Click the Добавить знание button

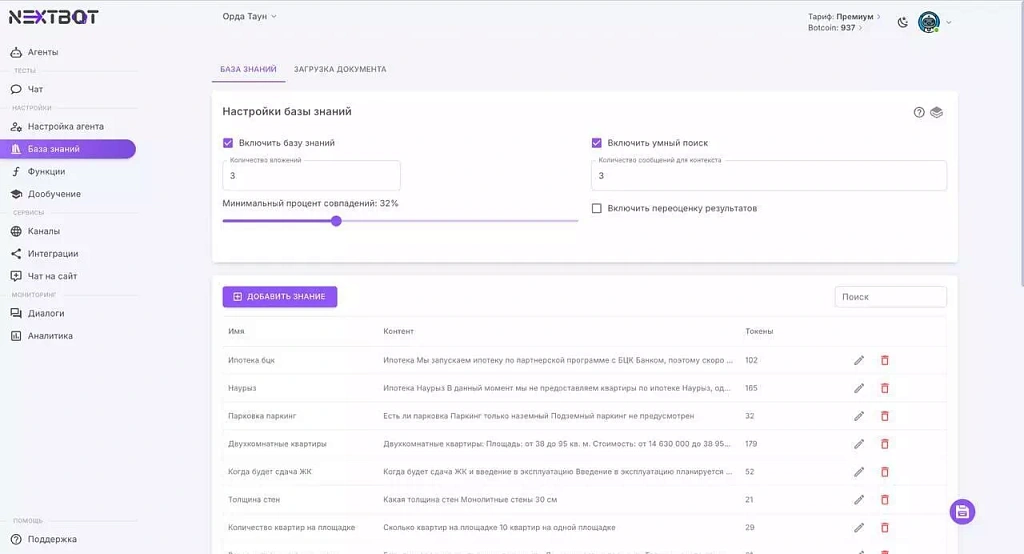click(279, 297)
